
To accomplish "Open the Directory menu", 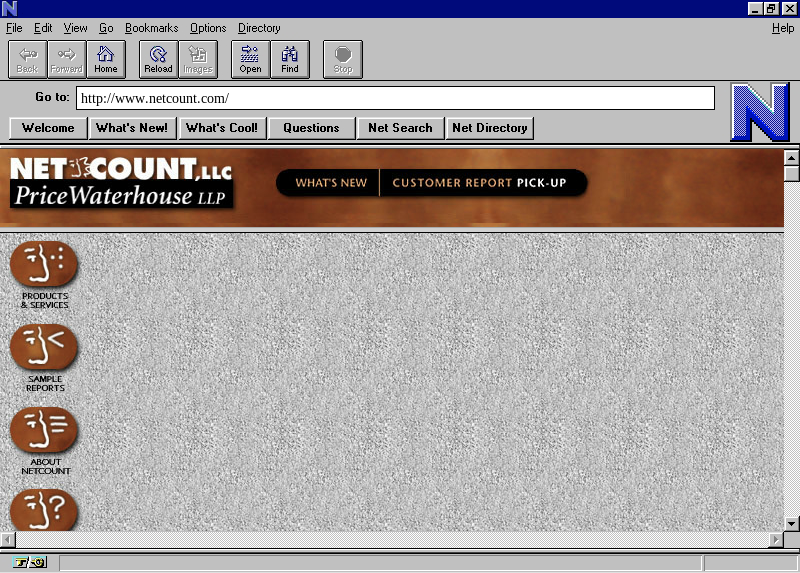I will (259, 28).
